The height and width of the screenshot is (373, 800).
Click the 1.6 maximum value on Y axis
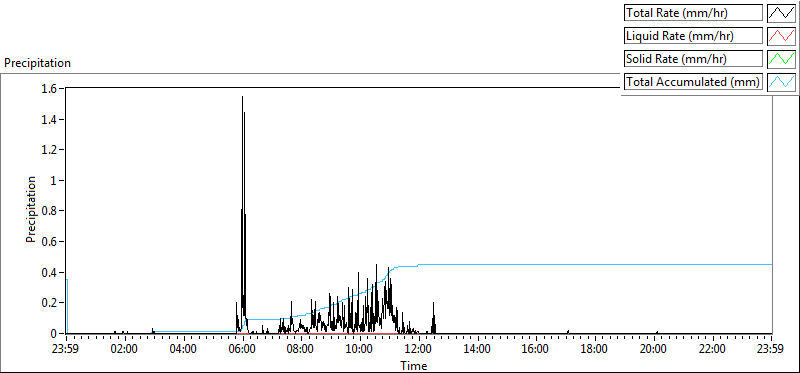(54, 89)
